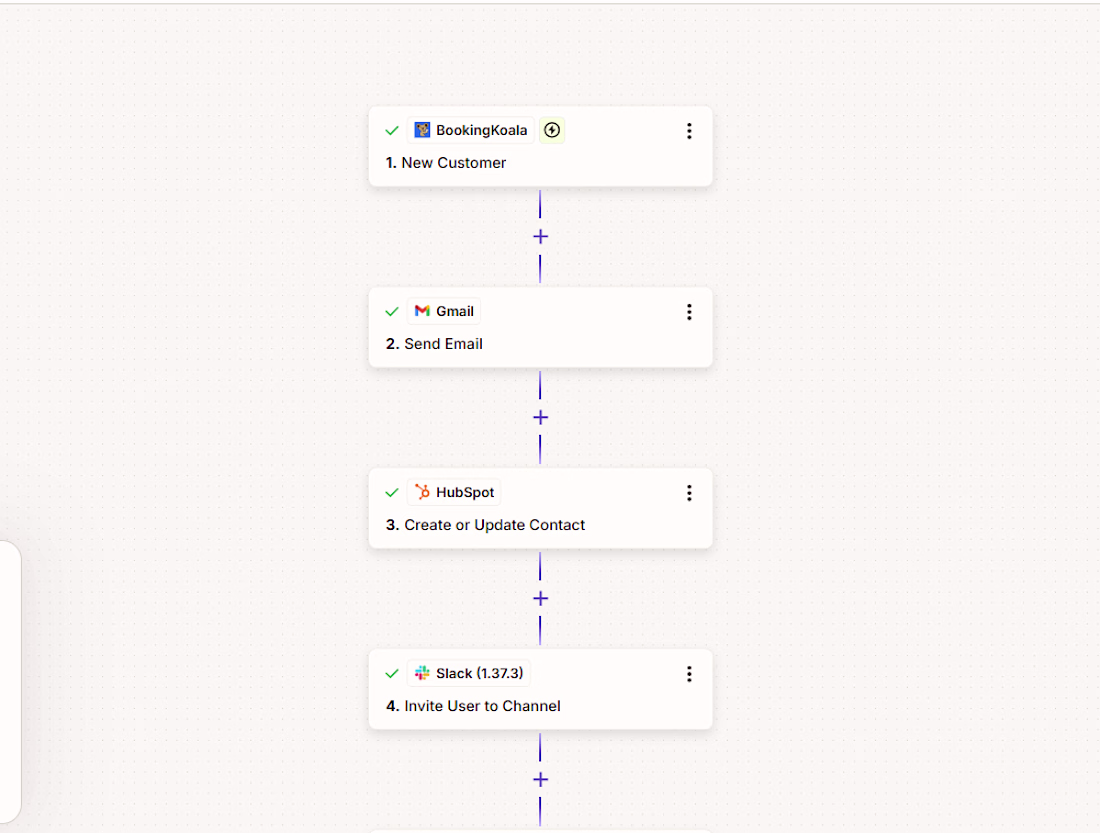
Task: Open three-dot menu on Send Email step
Action: coord(689,312)
